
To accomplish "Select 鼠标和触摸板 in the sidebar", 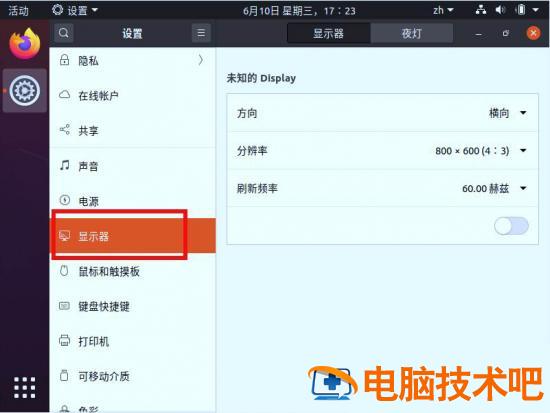I will [133, 271].
